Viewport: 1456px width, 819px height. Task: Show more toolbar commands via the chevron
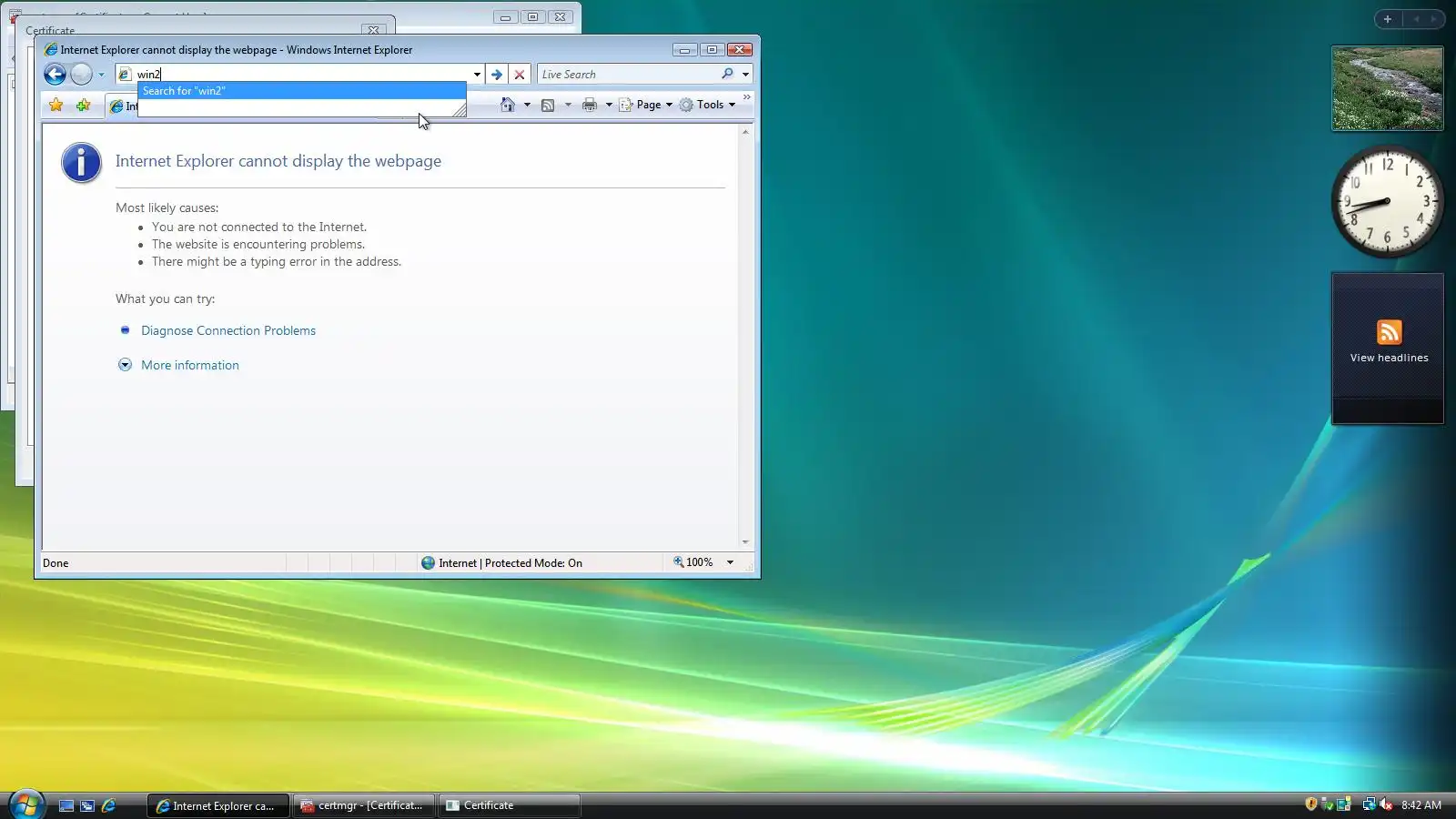[747, 96]
